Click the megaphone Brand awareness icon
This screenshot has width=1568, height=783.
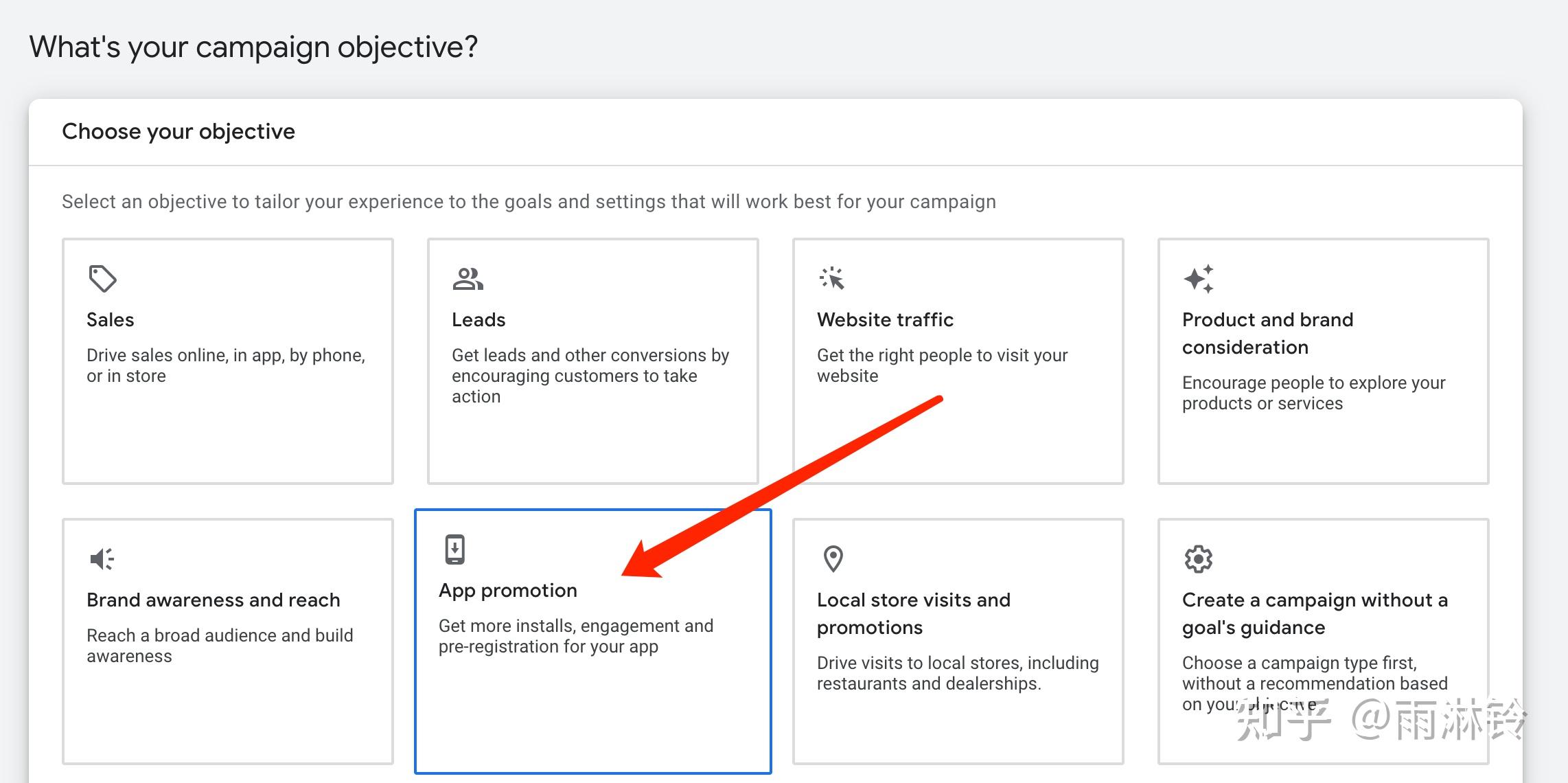click(x=102, y=558)
